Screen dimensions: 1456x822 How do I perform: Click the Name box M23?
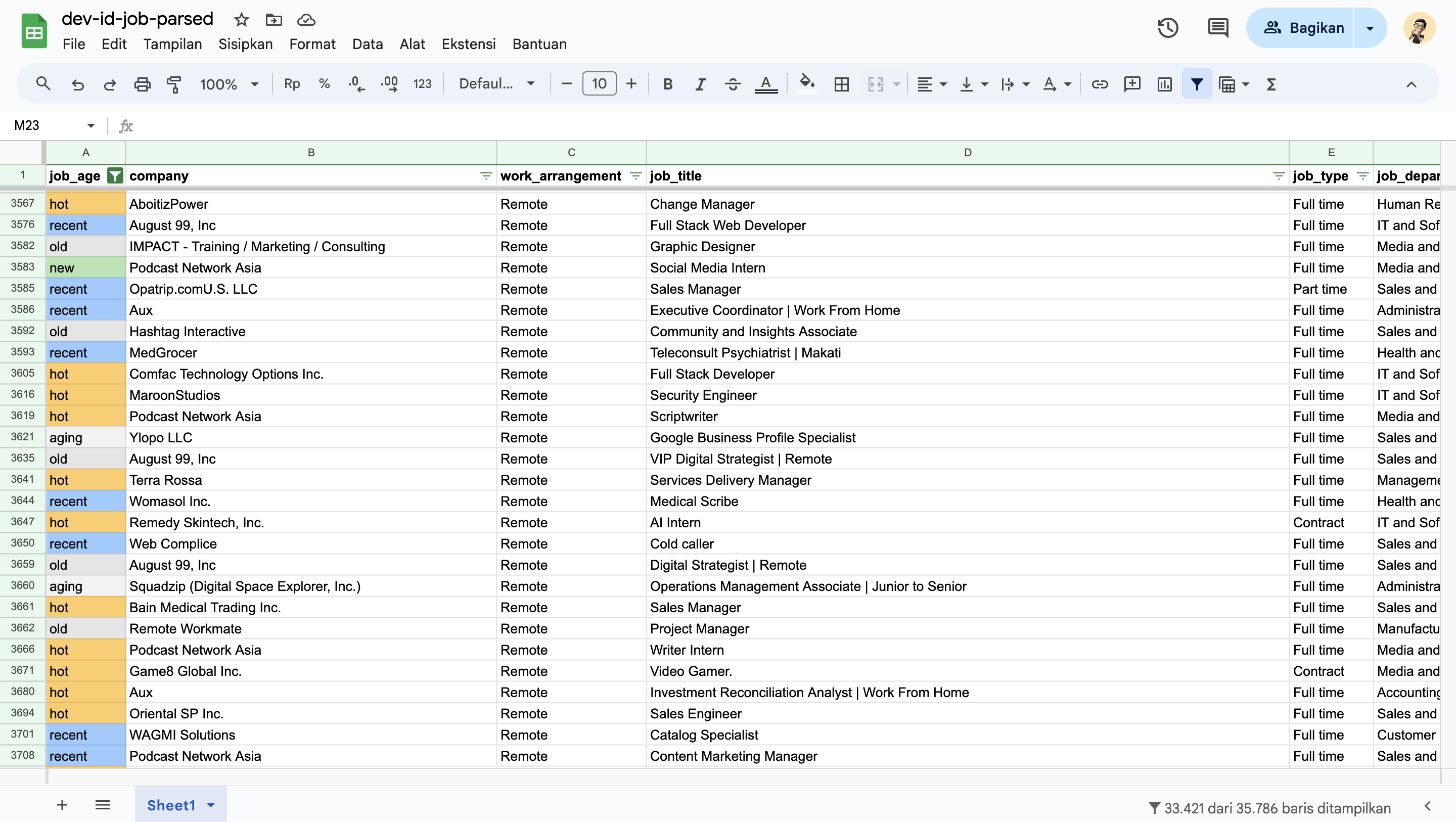[54, 125]
